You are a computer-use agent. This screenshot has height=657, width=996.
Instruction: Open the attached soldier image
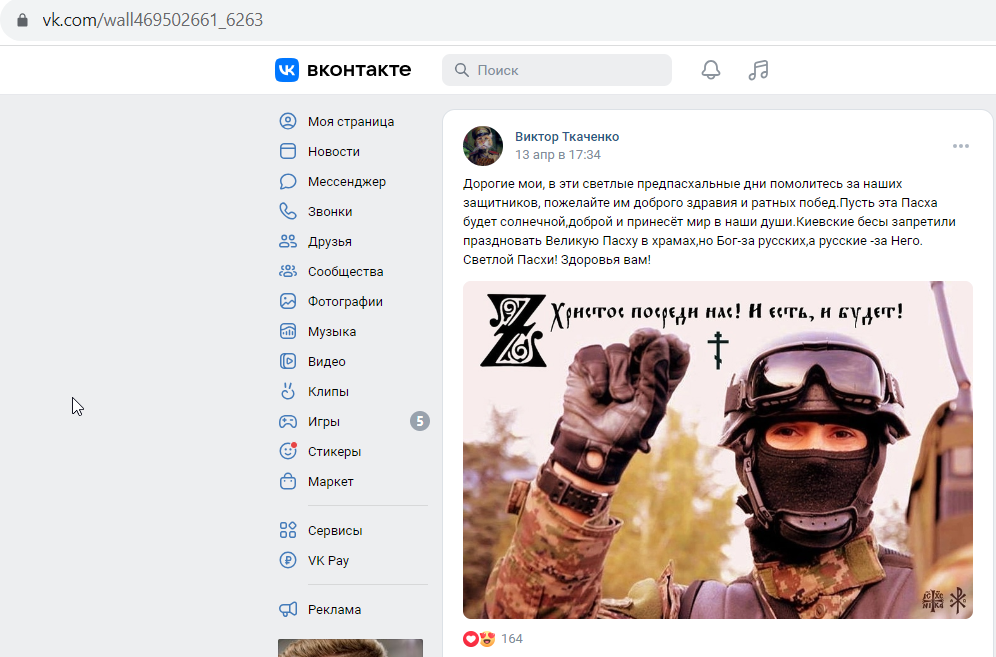point(718,450)
